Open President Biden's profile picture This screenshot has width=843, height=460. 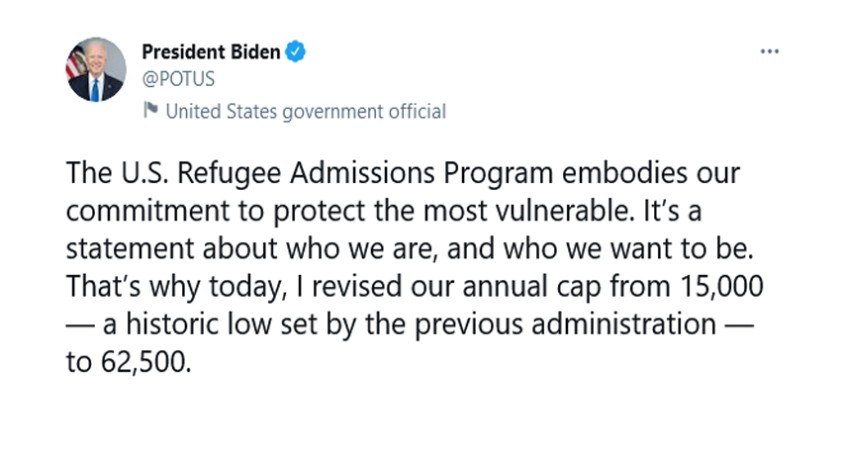96,70
